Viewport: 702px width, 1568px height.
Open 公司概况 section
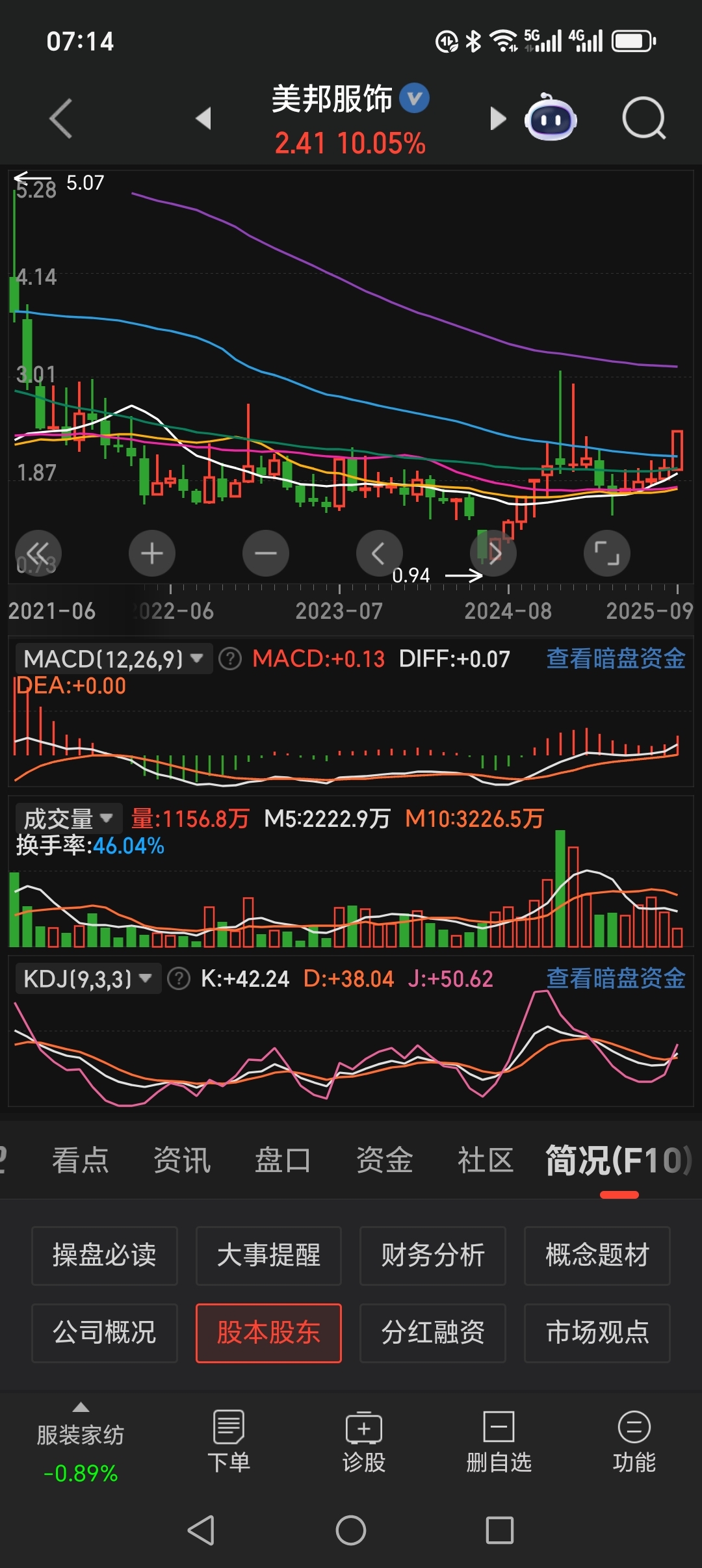(105, 1333)
